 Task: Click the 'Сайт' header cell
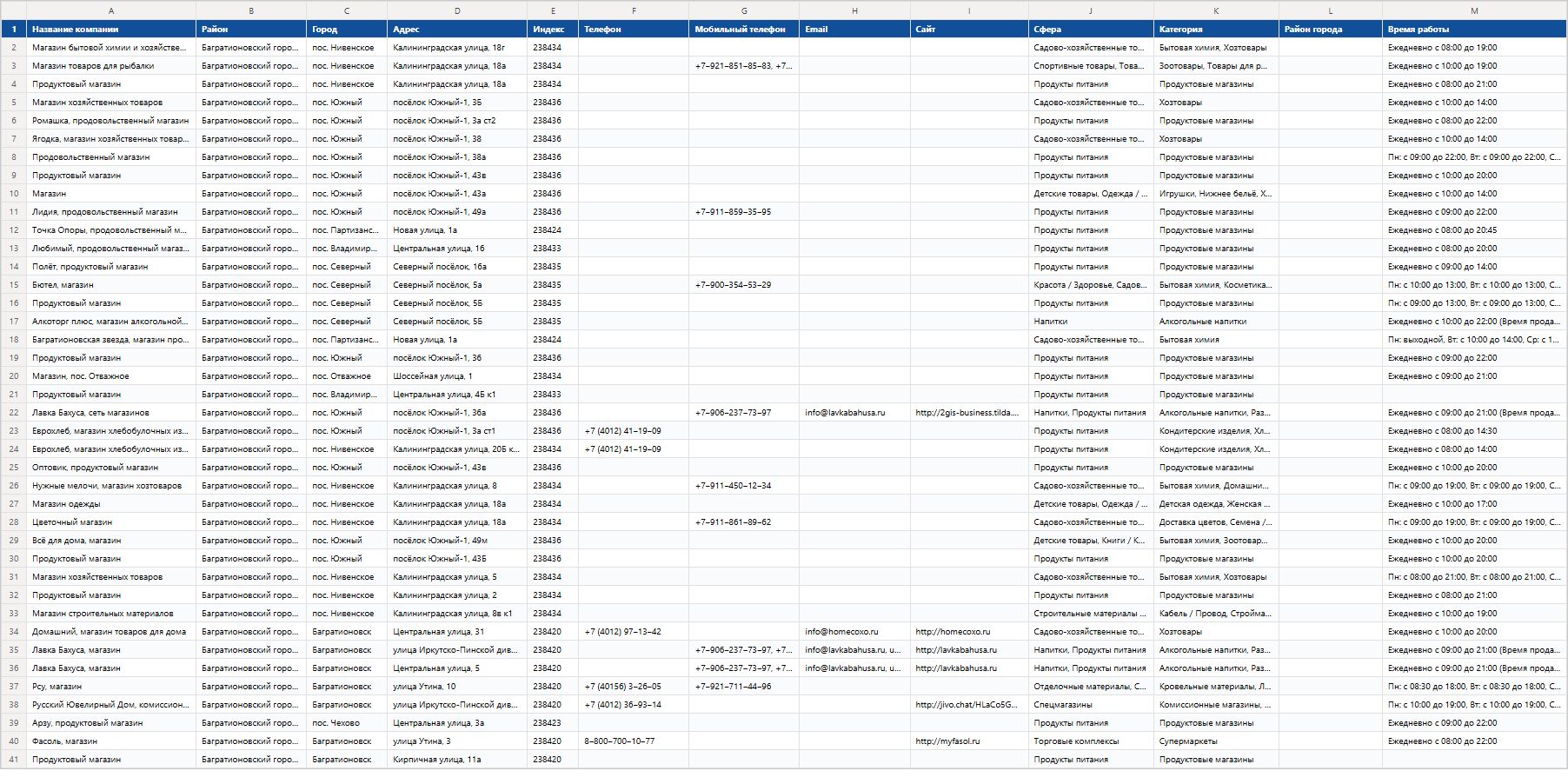click(969, 30)
